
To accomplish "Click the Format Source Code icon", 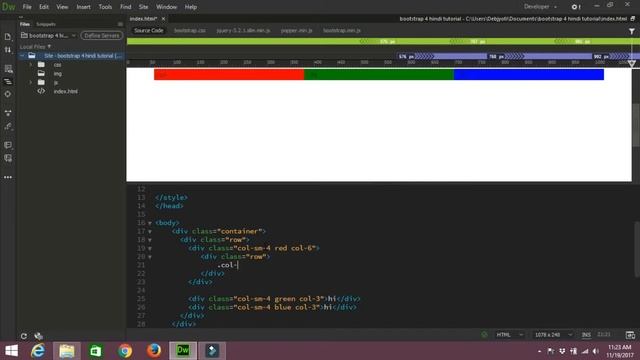I will coord(8,113).
